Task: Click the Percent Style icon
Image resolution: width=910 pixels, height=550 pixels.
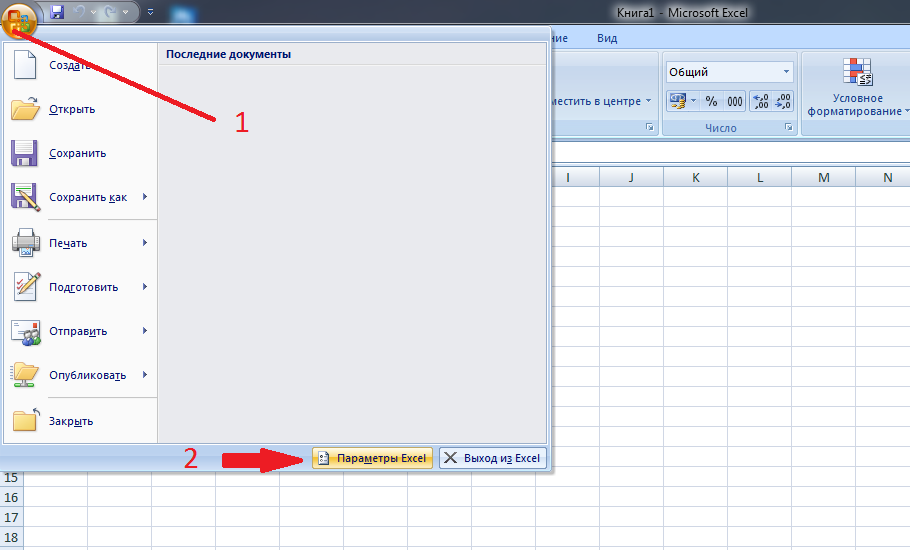Action: tap(711, 101)
